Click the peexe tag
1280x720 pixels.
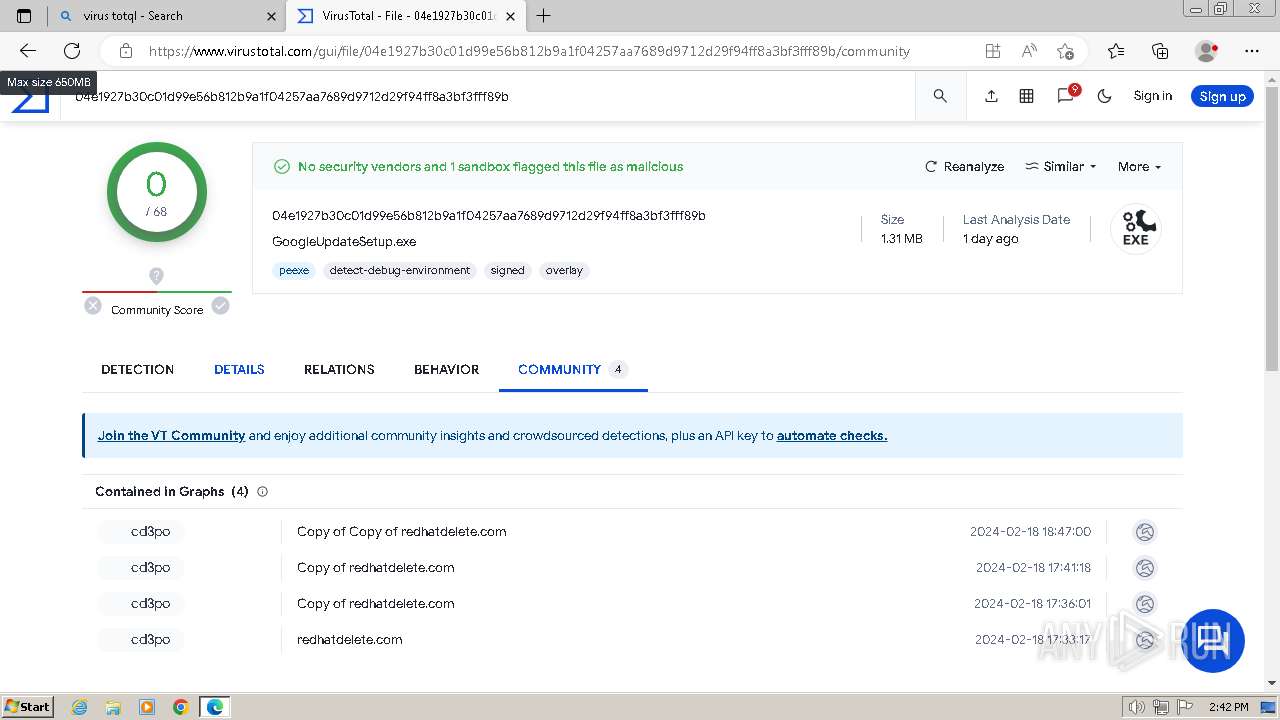coord(294,270)
